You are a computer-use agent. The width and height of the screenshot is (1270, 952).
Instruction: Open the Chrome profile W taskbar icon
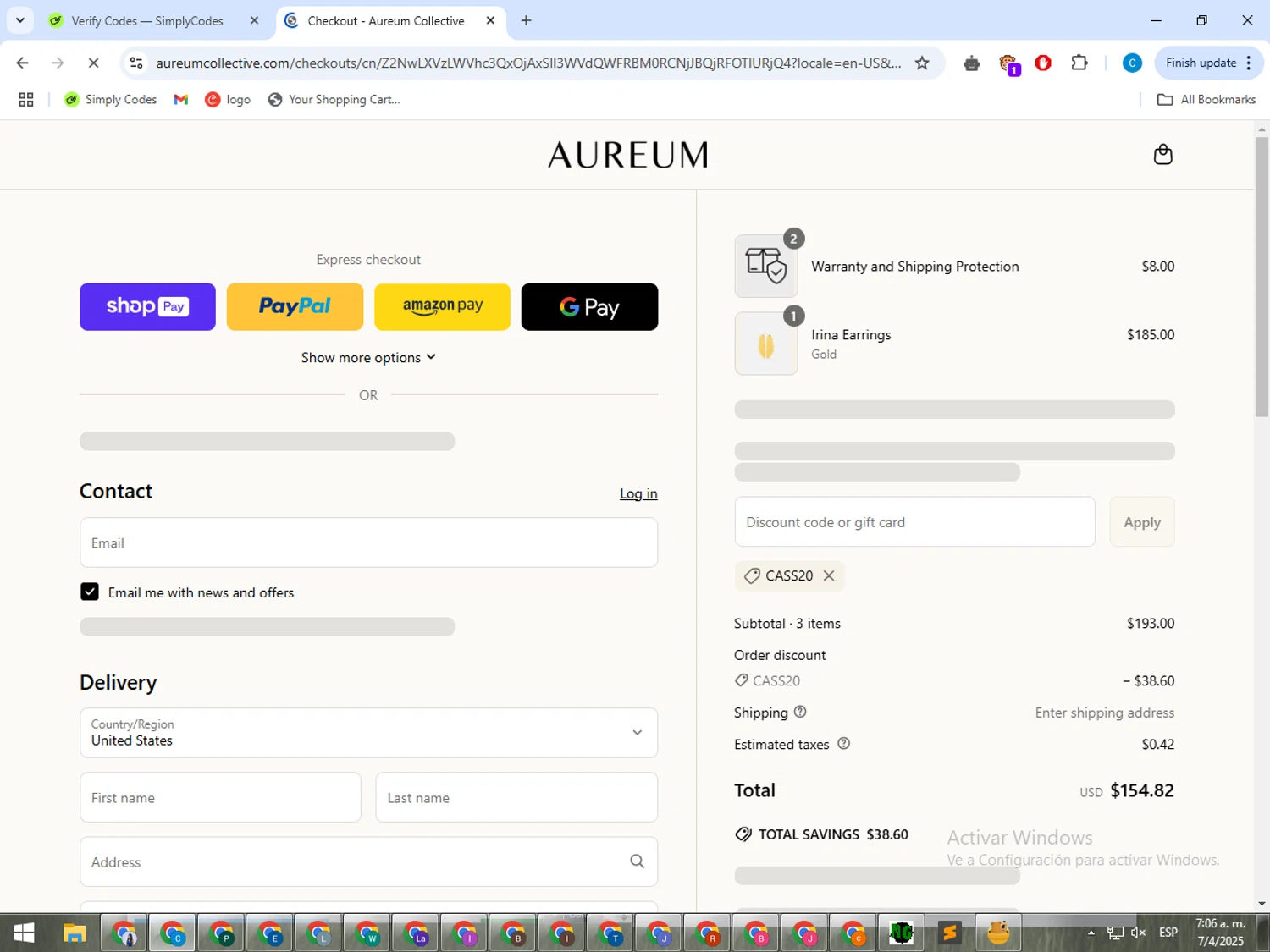[x=367, y=933]
